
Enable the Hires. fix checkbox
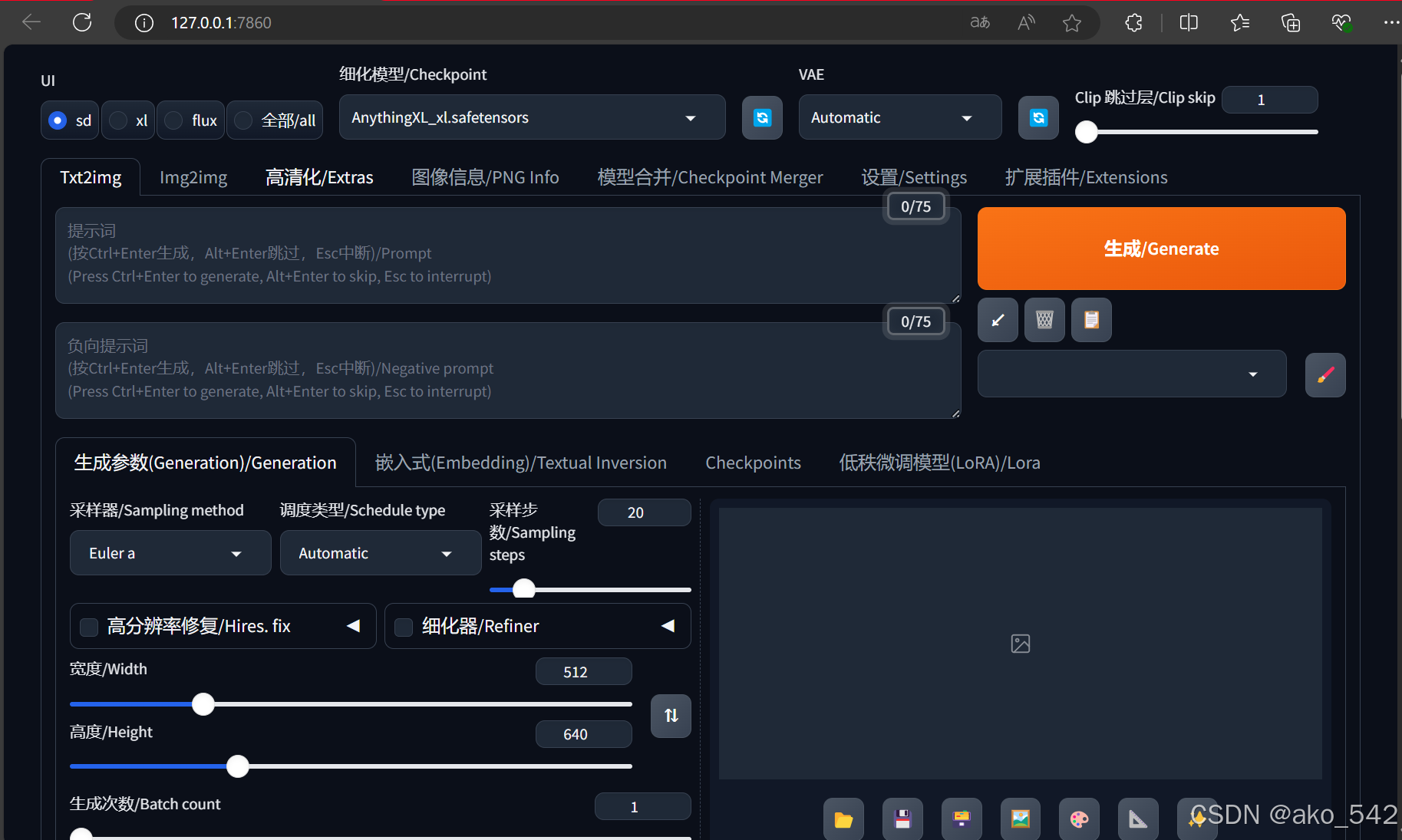(89, 628)
